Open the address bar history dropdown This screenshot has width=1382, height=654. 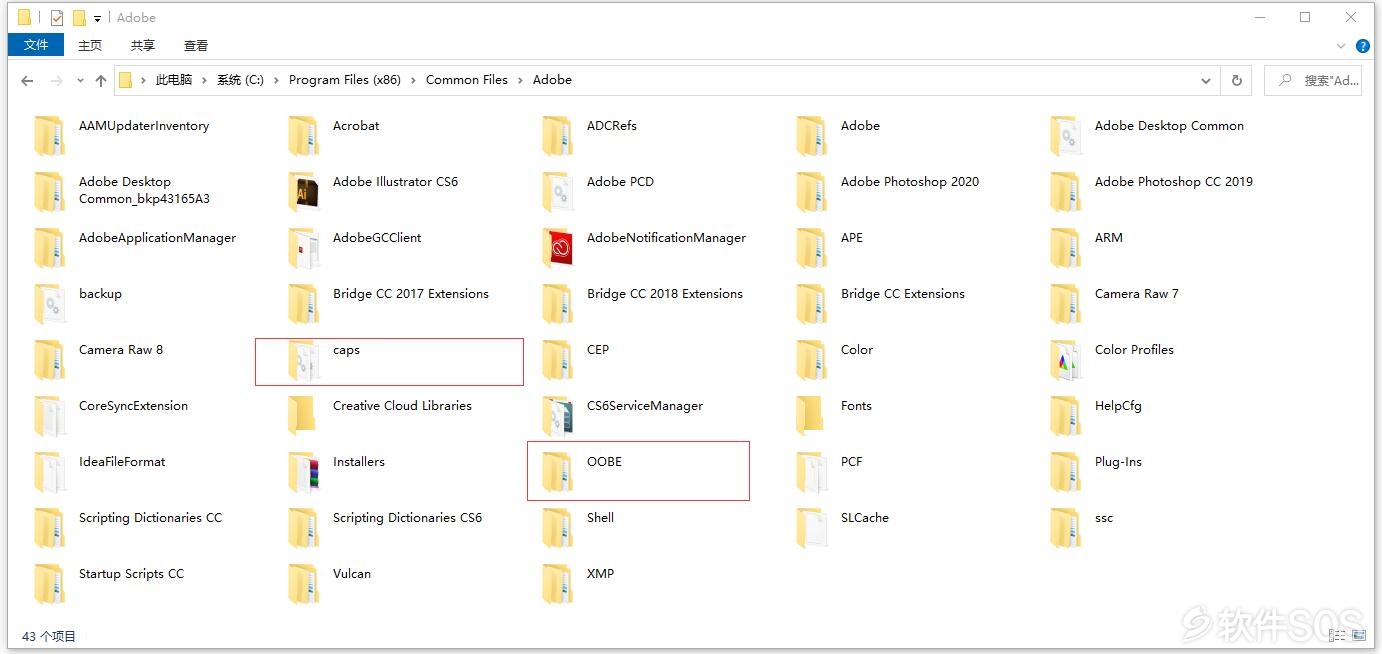coord(1207,80)
